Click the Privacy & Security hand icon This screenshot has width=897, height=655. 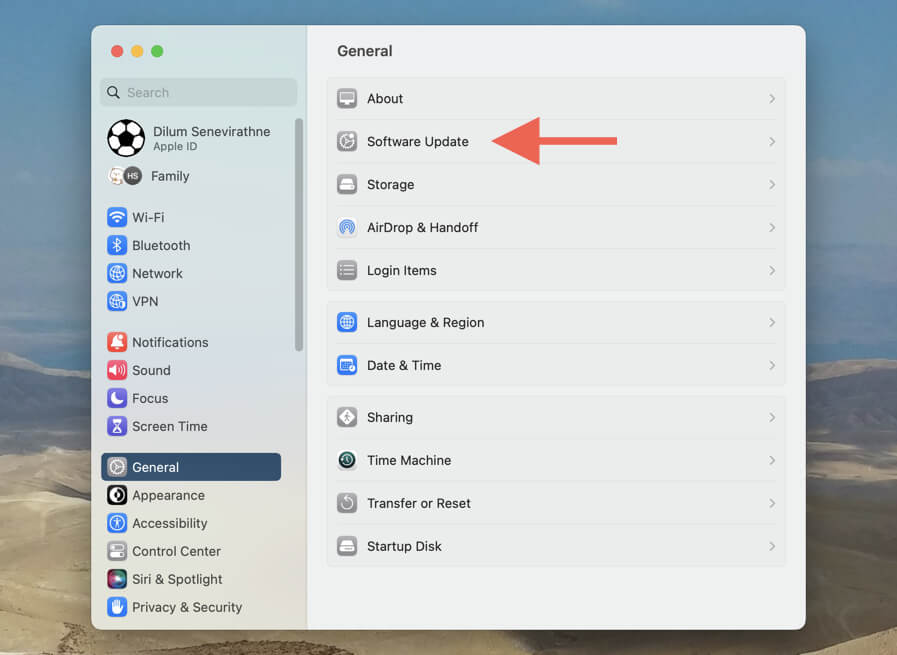[x=117, y=607]
